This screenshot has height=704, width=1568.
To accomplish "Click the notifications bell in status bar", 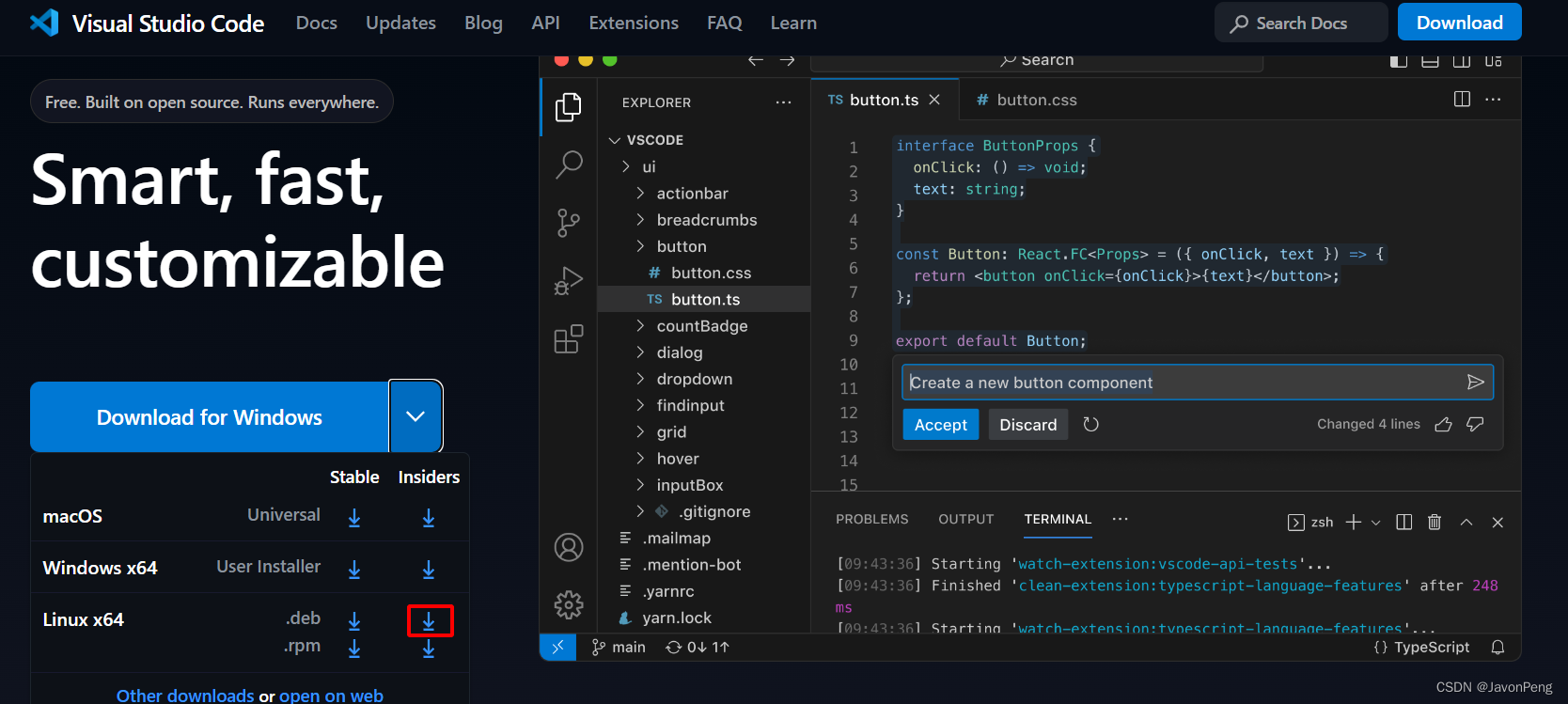I will (x=1498, y=647).
